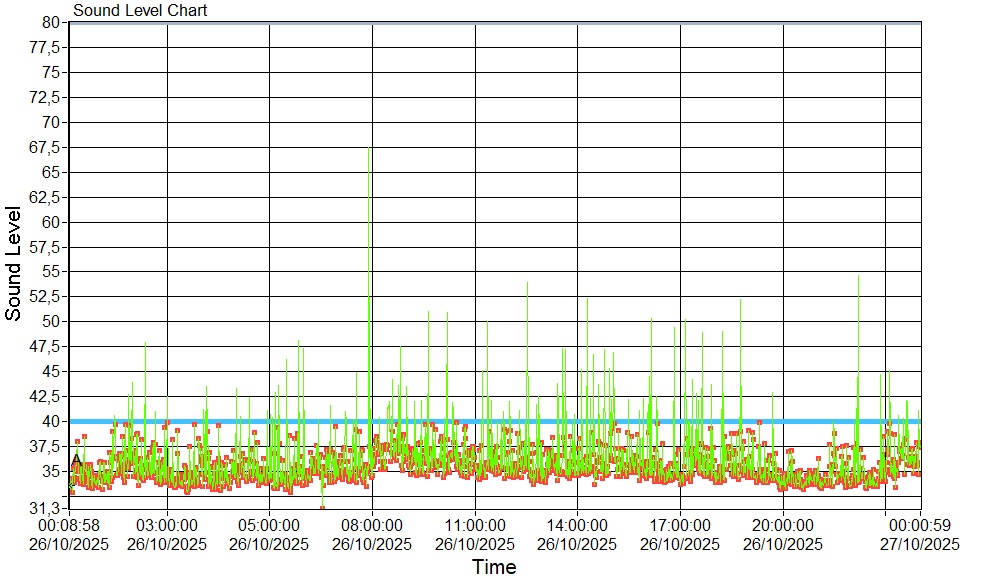The width and height of the screenshot is (990, 588).
Task: Select the peak of the 67.5 spike near 08:00
Action: coord(370,148)
